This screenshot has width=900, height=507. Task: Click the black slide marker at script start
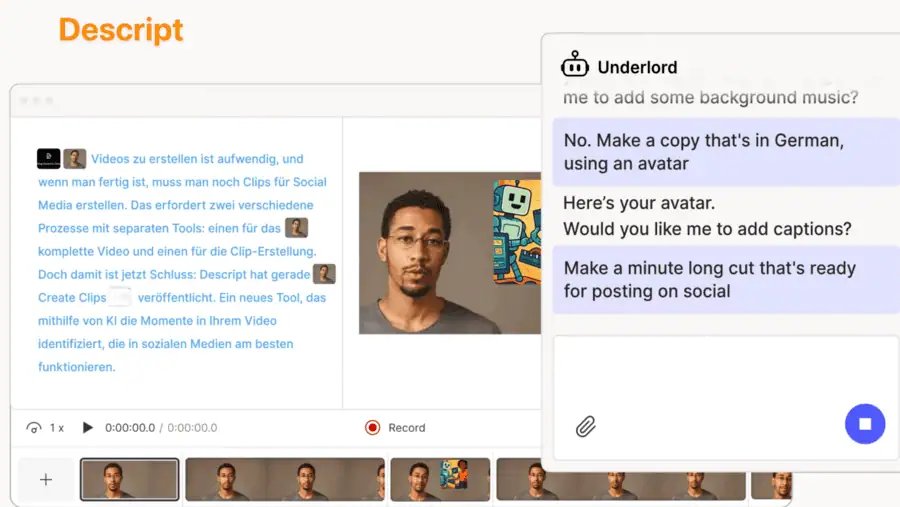point(49,158)
